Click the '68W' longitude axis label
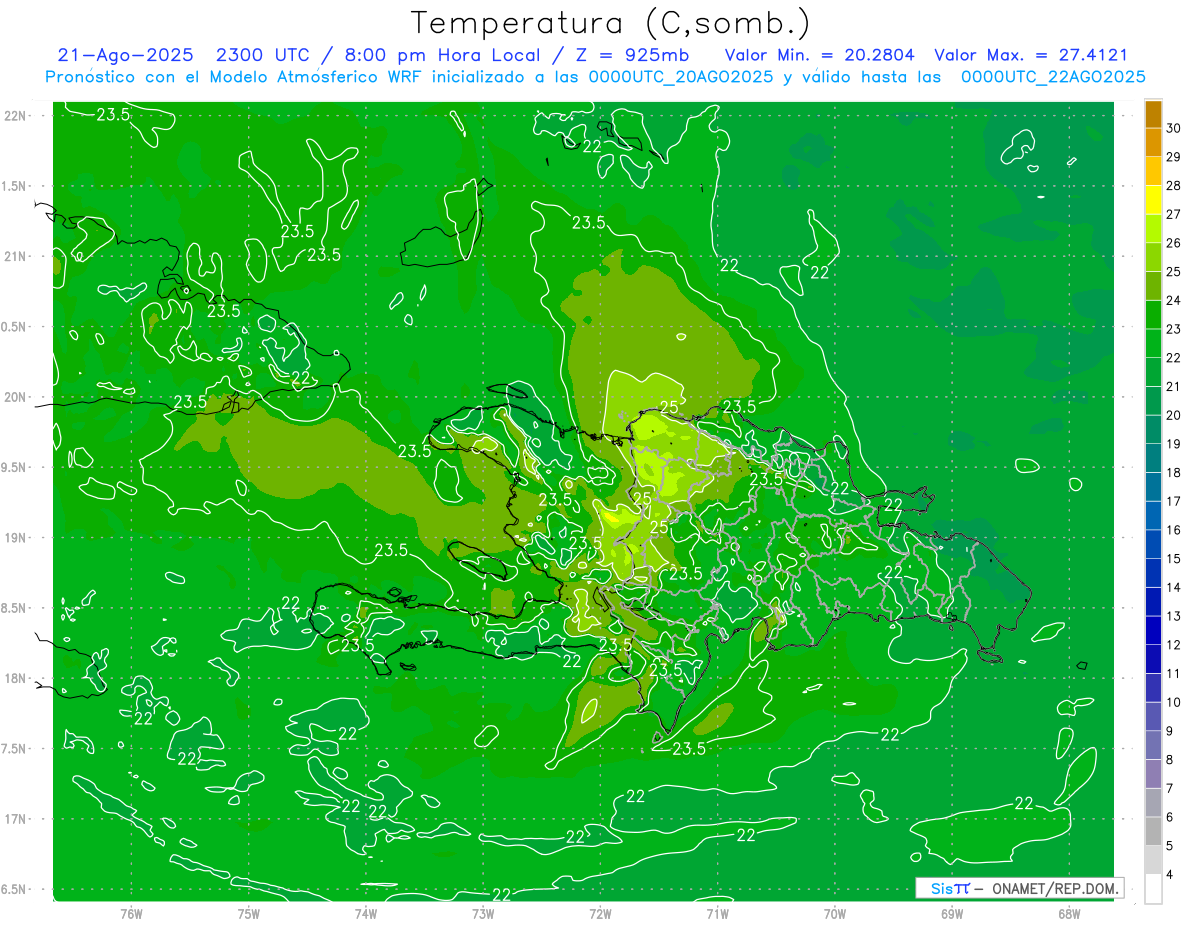The width and height of the screenshot is (1200, 927). point(1069,914)
